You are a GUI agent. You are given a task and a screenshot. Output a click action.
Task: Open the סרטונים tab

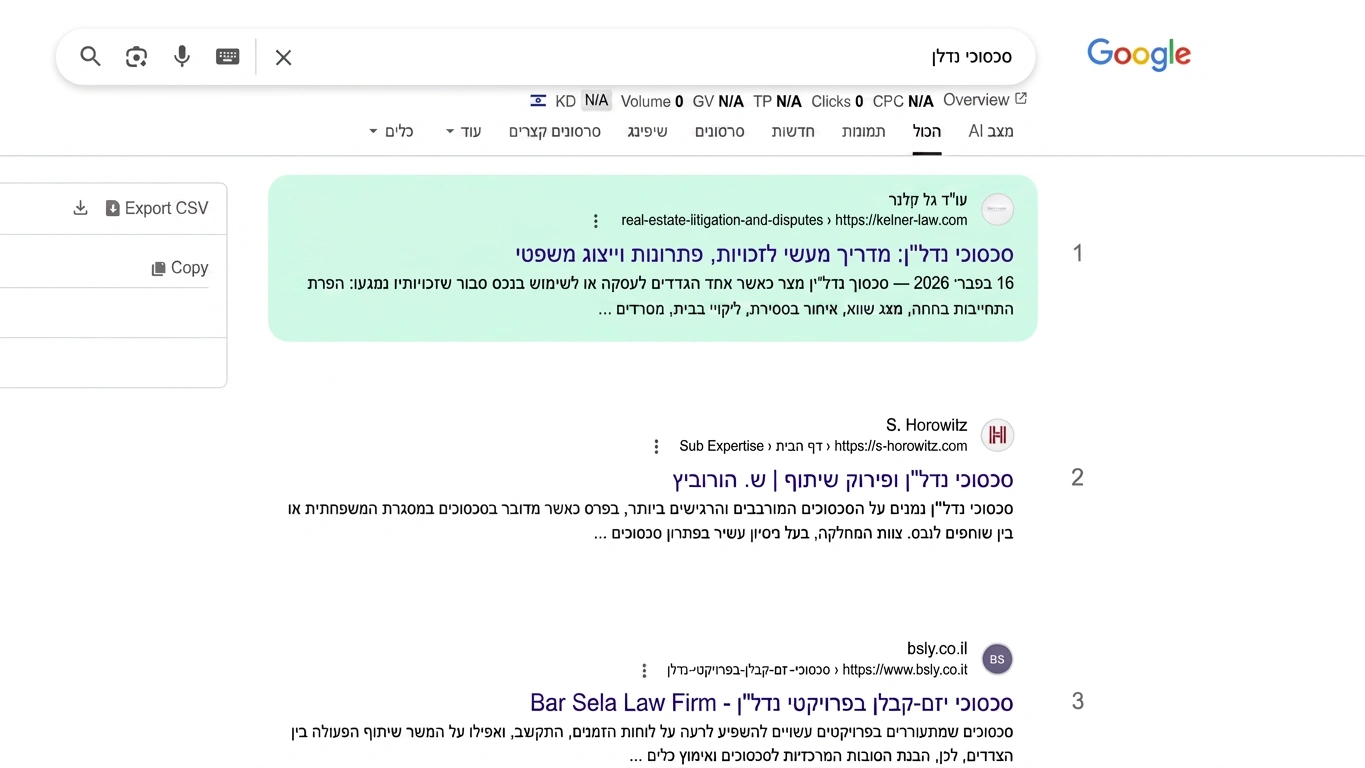(x=720, y=131)
